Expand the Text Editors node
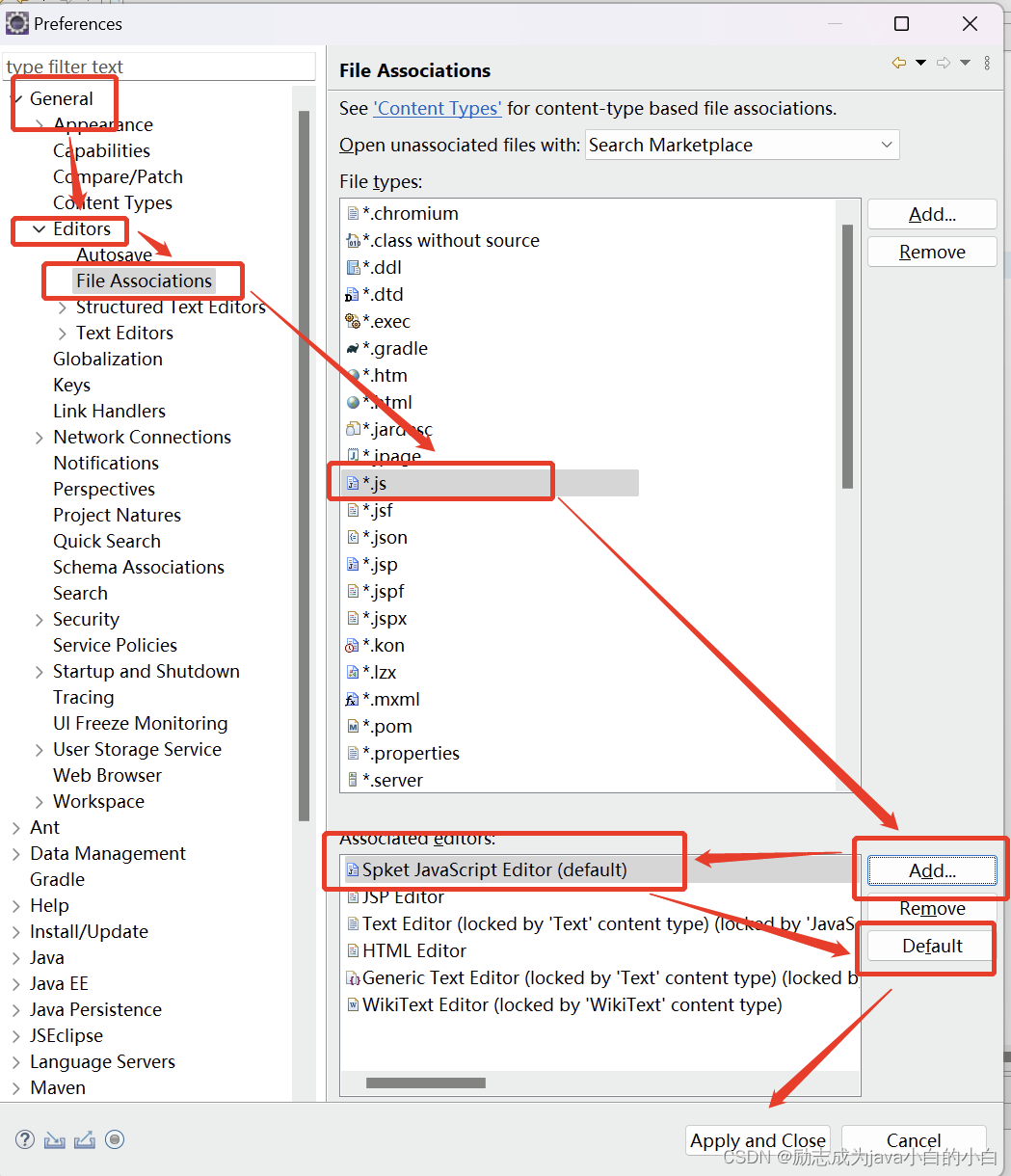 coord(63,334)
